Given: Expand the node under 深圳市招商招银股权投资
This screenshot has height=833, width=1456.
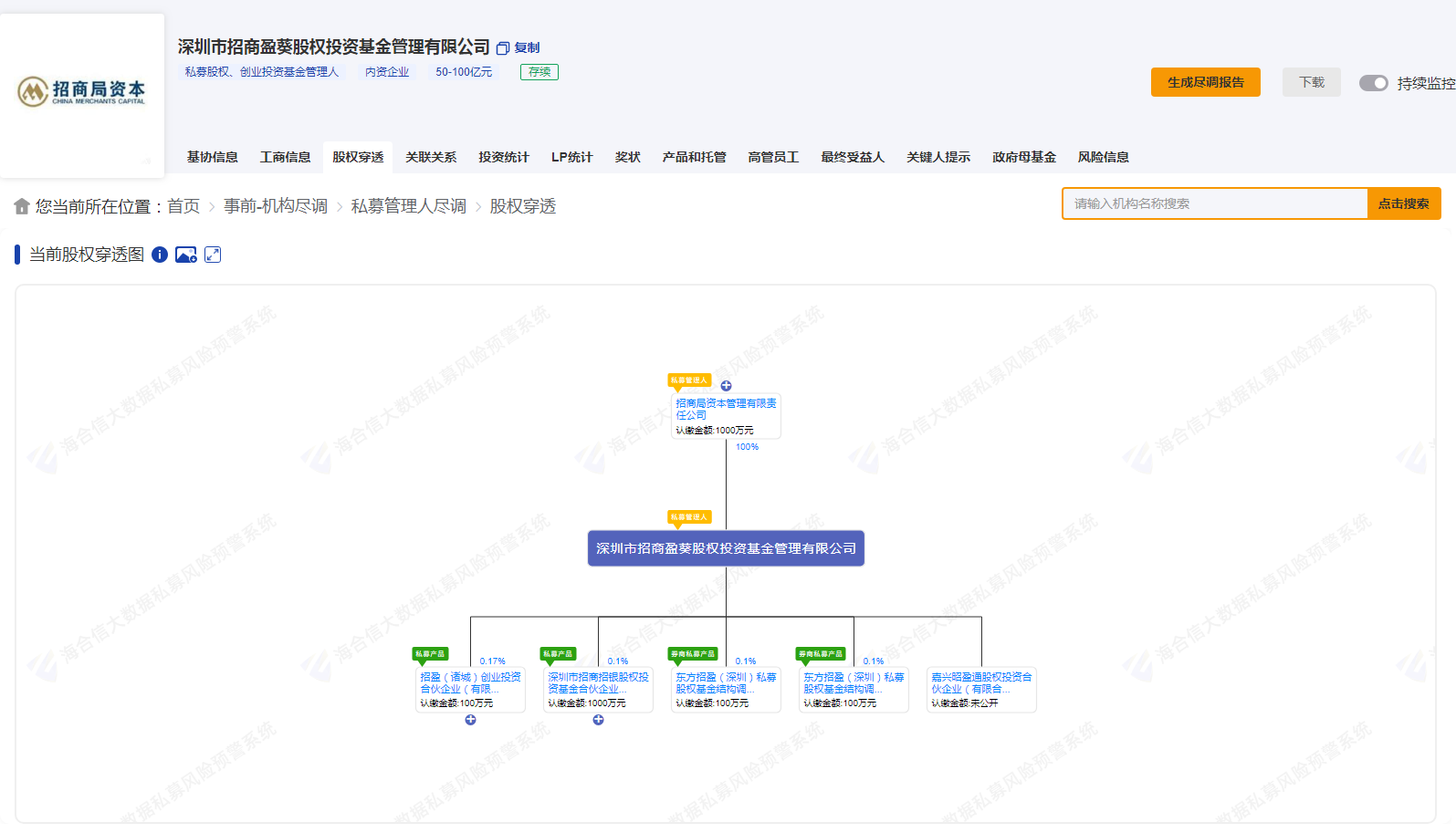Looking at the screenshot, I should click(x=598, y=720).
